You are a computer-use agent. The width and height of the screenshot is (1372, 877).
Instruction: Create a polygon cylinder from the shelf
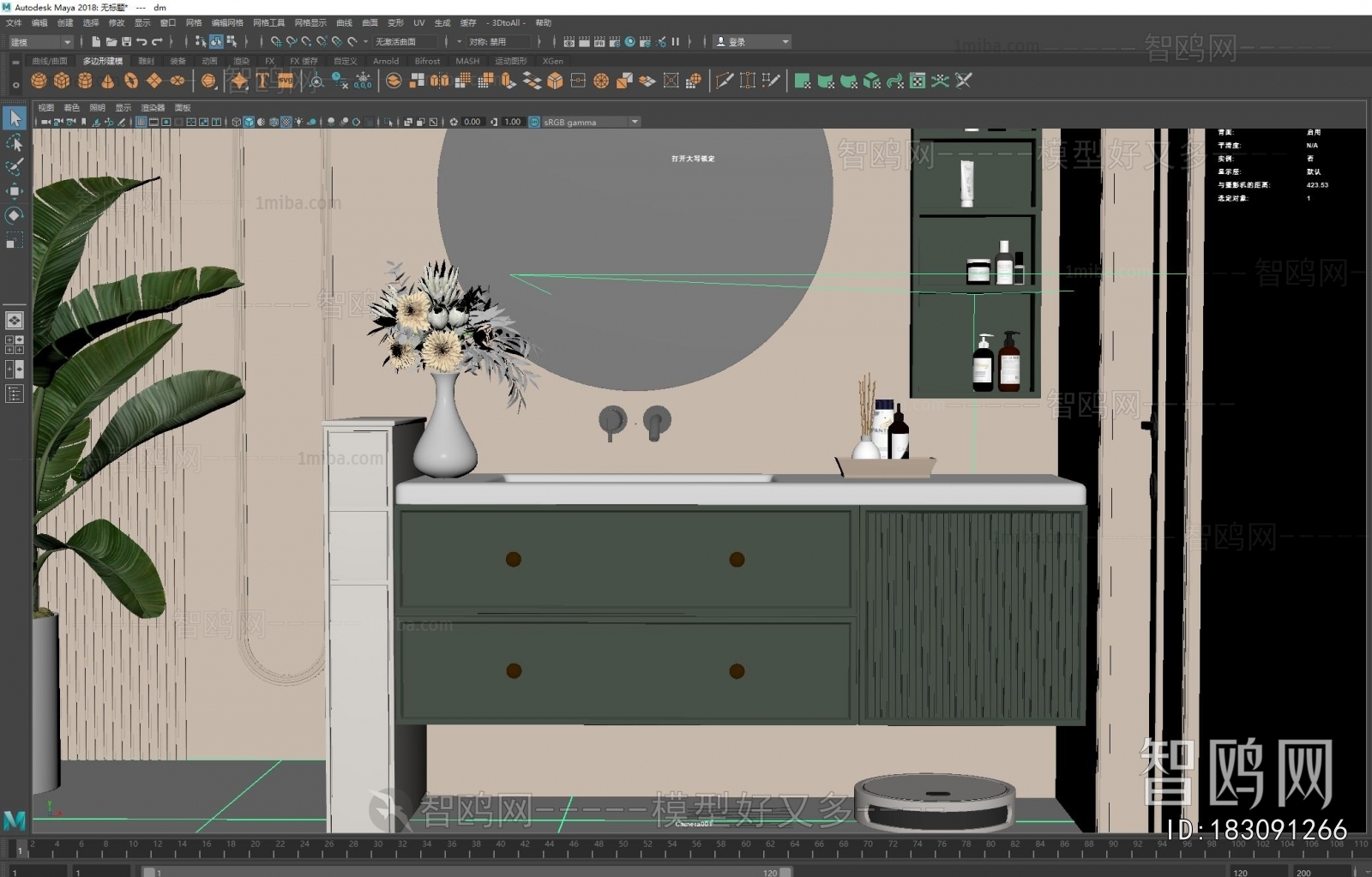click(x=85, y=81)
